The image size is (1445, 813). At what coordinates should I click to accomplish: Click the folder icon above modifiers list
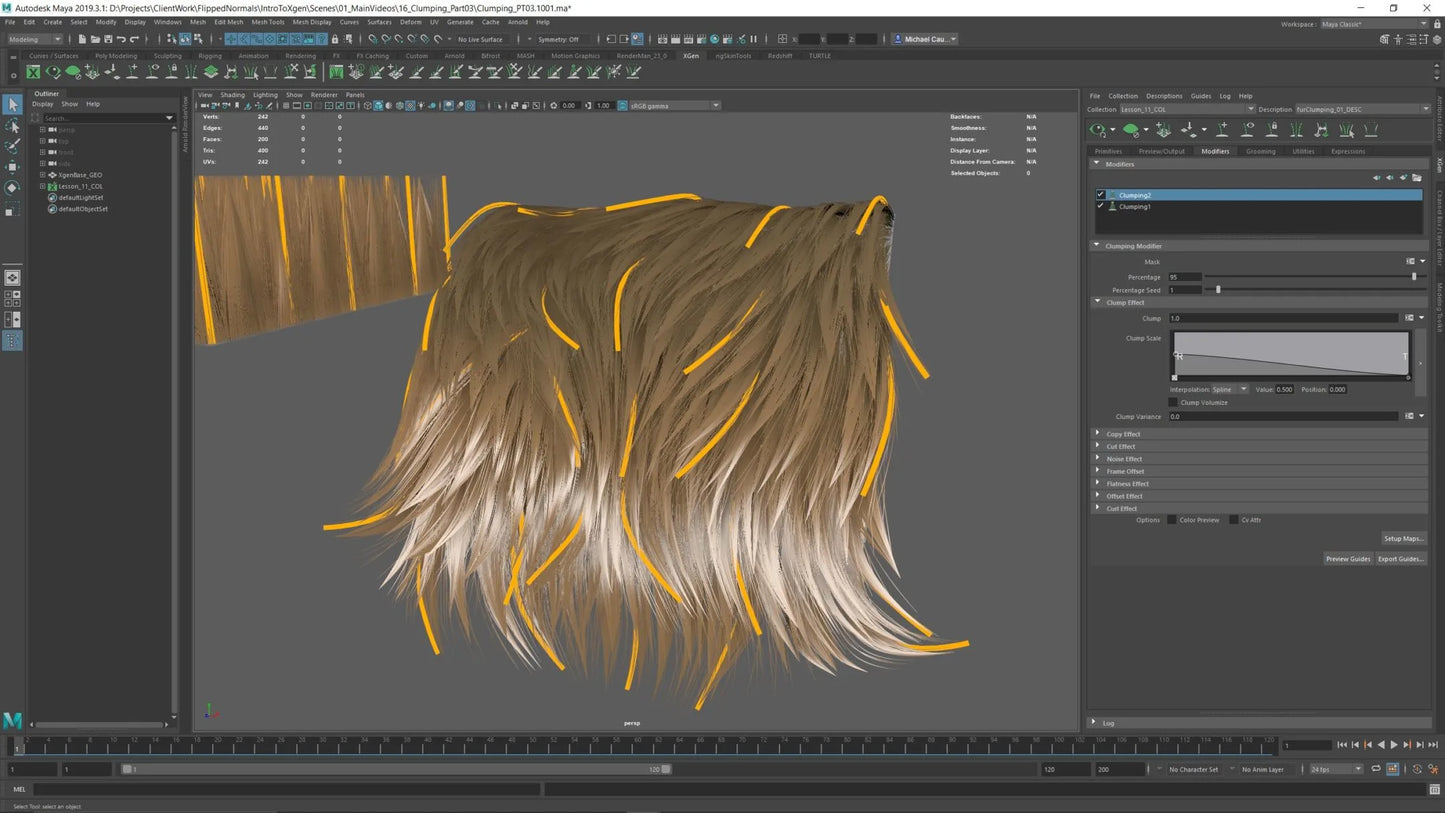[1417, 178]
